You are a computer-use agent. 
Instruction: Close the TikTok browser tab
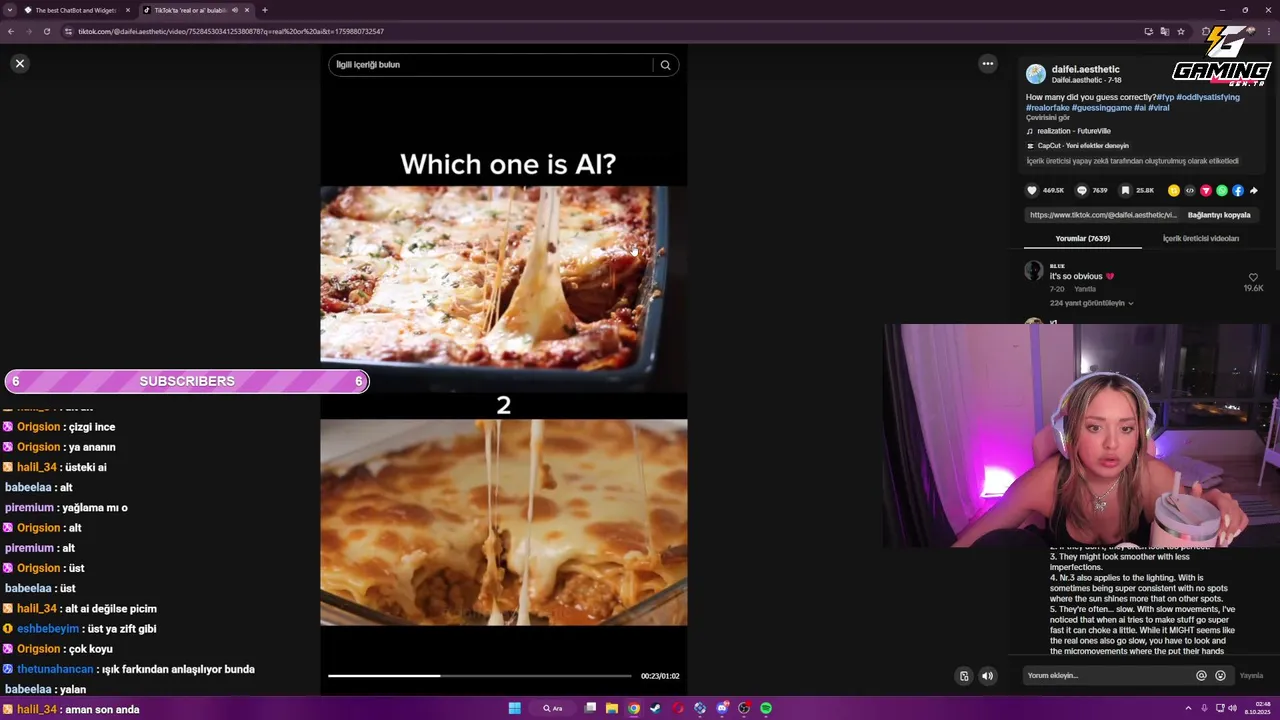point(246,10)
